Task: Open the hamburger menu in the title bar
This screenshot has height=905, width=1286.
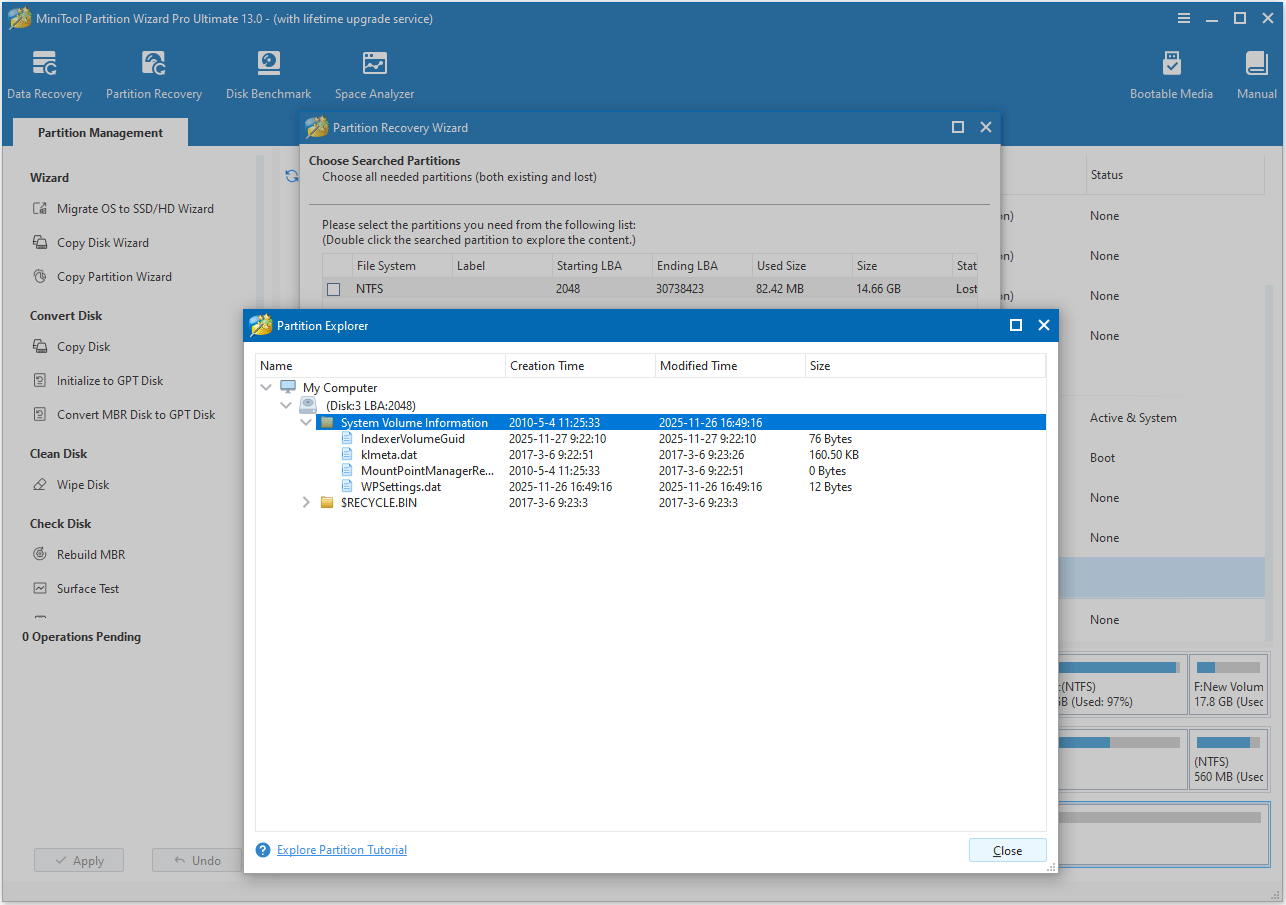Action: pyautogui.click(x=1184, y=18)
